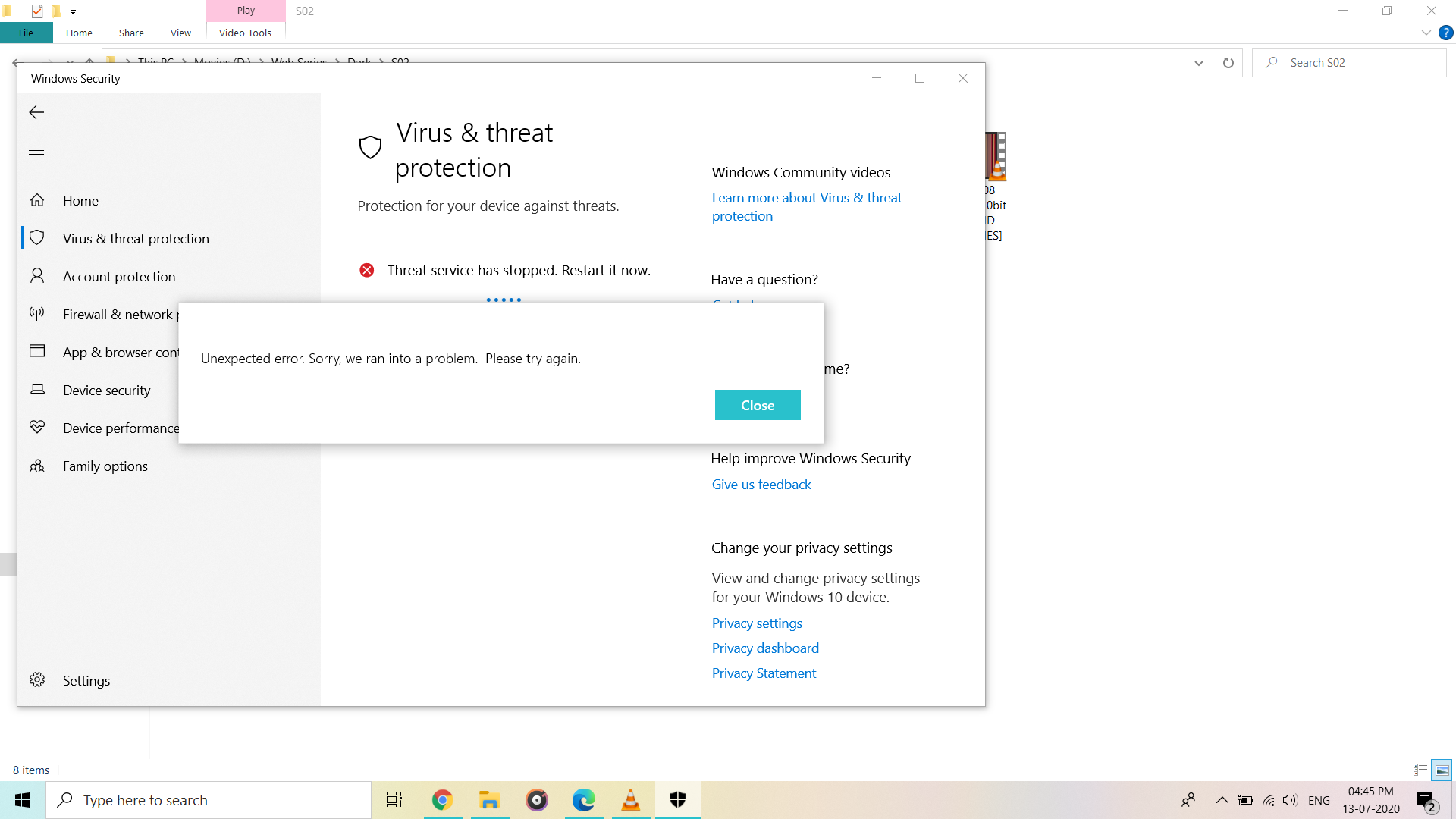This screenshot has height=819, width=1456.
Task: Click the red threat service error icon
Action: 366,270
